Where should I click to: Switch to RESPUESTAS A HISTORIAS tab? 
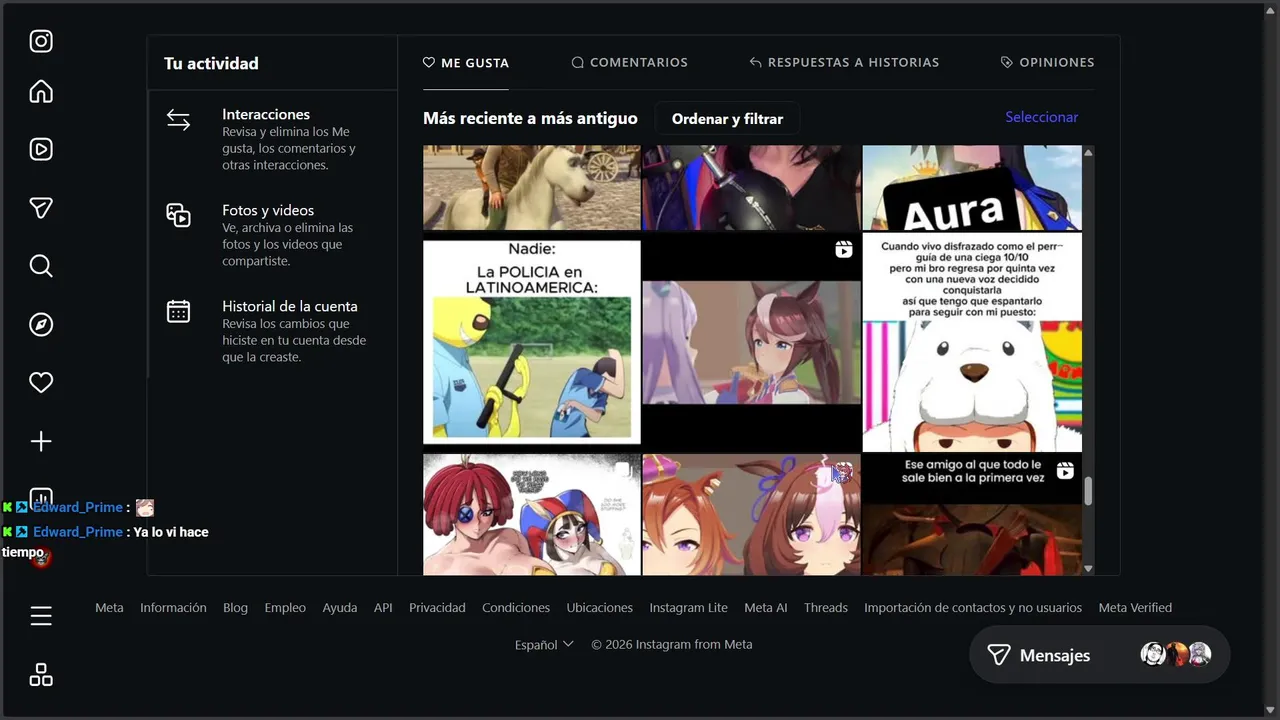(844, 62)
